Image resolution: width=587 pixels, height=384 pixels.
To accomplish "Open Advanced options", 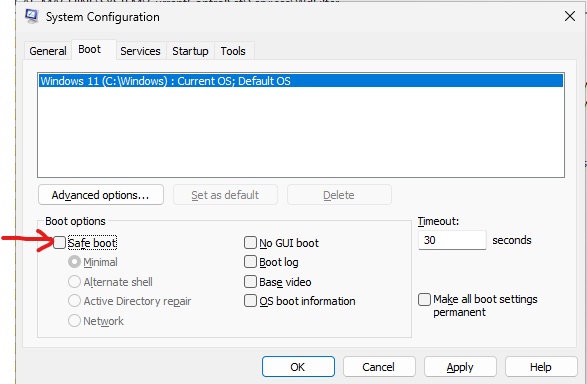I will pyautogui.click(x=101, y=195).
